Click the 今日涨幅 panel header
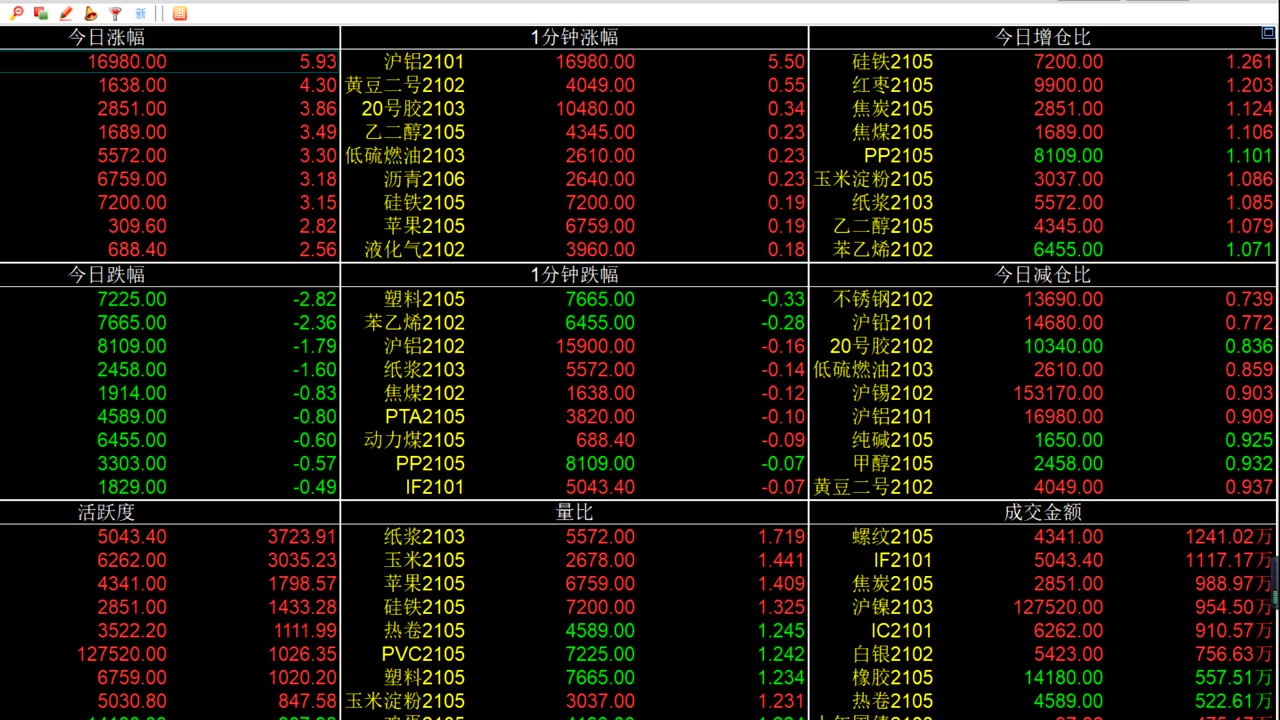 tap(106, 37)
